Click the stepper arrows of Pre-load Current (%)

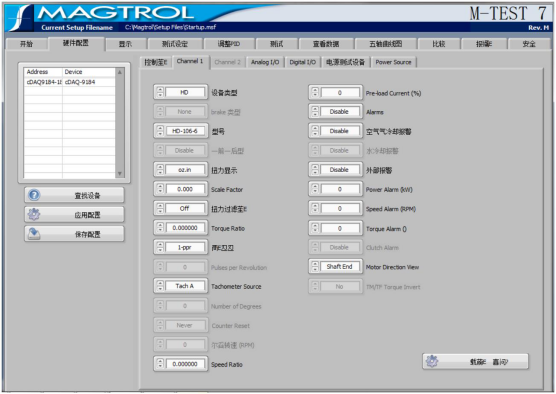tap(315, 93)
